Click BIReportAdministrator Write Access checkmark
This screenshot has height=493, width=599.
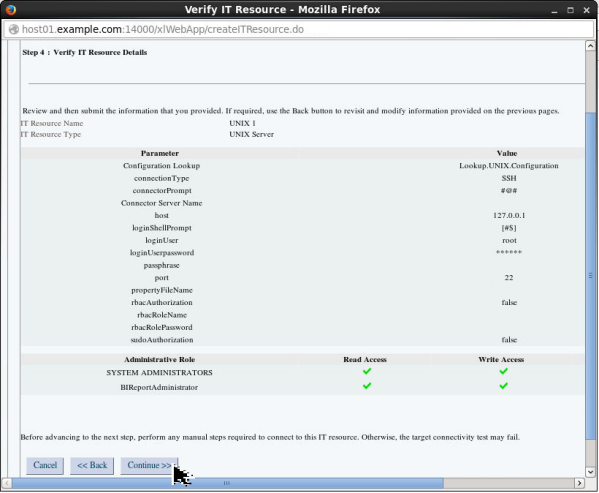503,386
